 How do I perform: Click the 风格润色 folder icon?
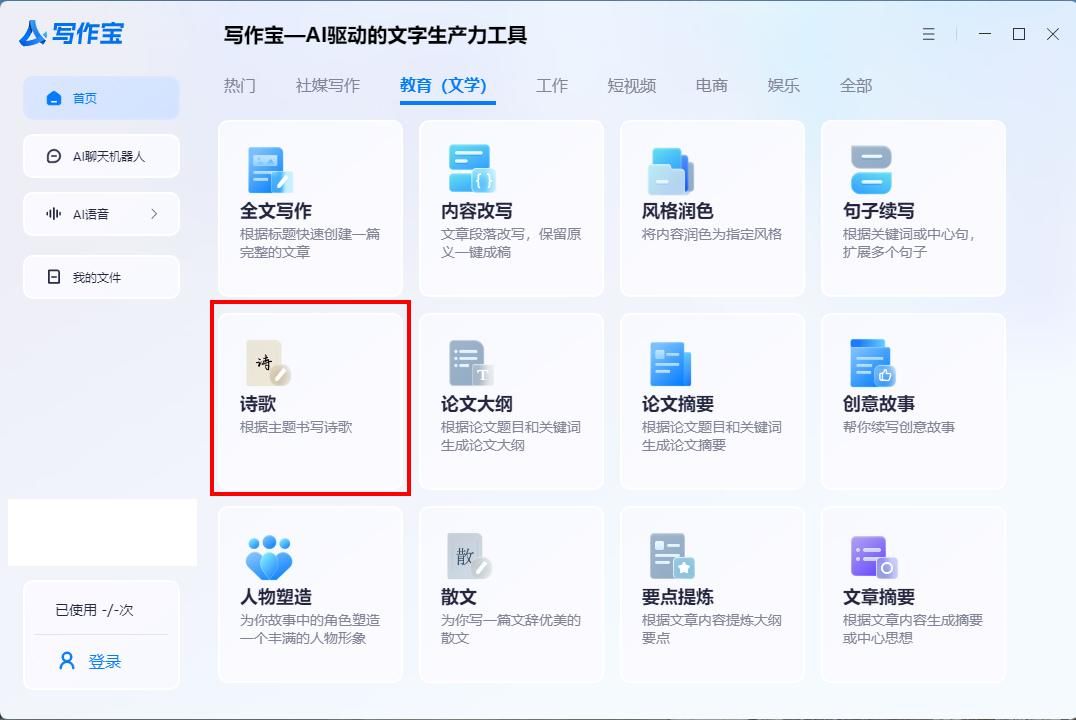[671, 171]
